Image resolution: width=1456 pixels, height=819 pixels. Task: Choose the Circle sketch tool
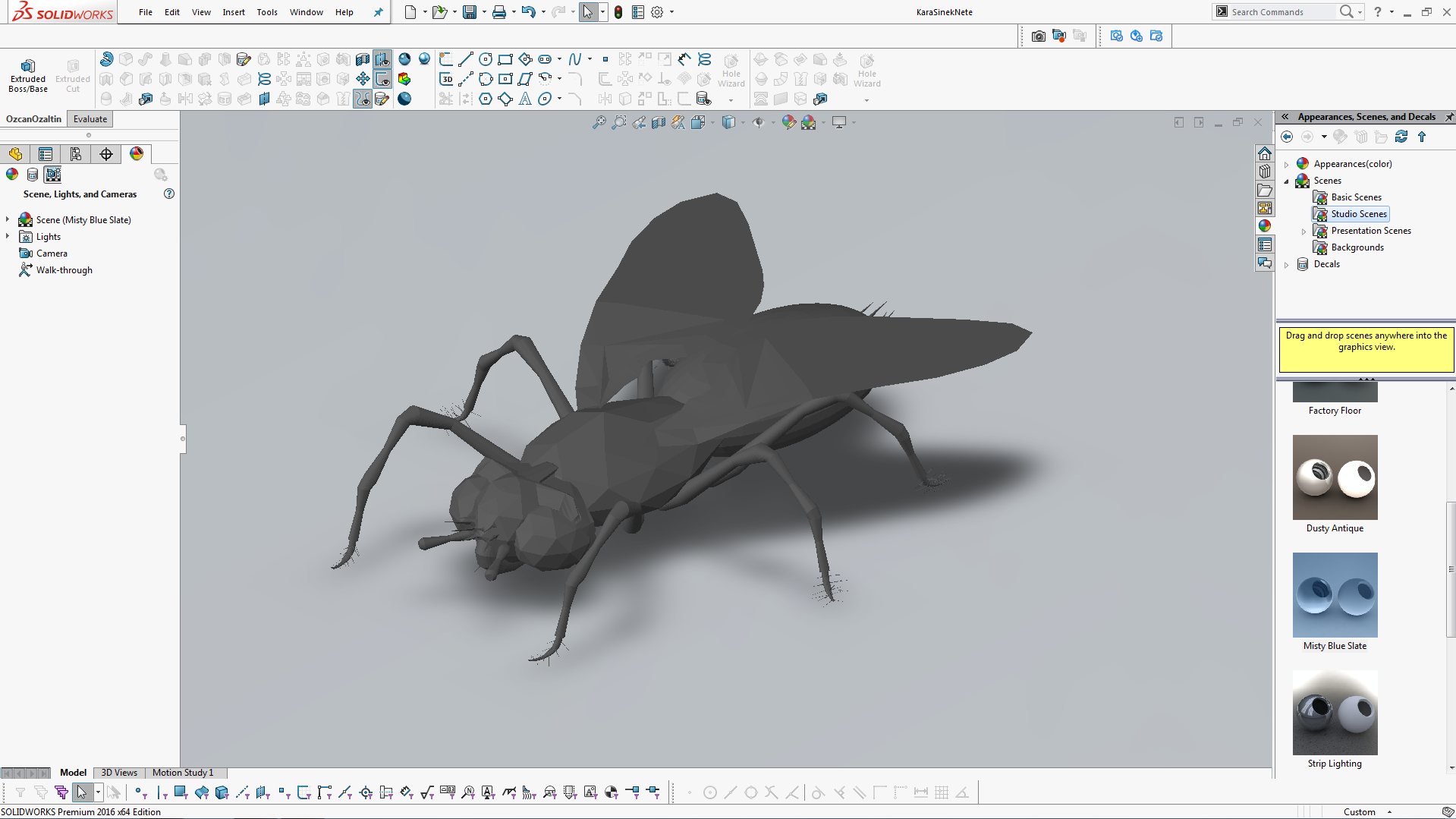click(486, 59)
